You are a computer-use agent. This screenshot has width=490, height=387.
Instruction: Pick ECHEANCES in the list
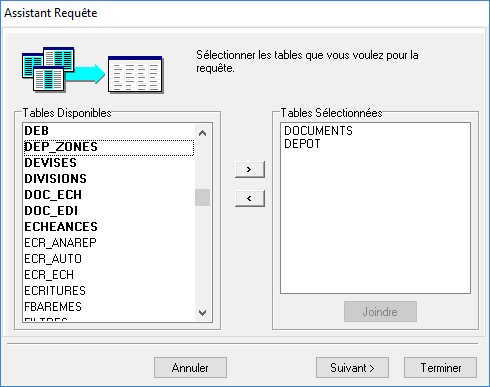click(x=109, y=227)
